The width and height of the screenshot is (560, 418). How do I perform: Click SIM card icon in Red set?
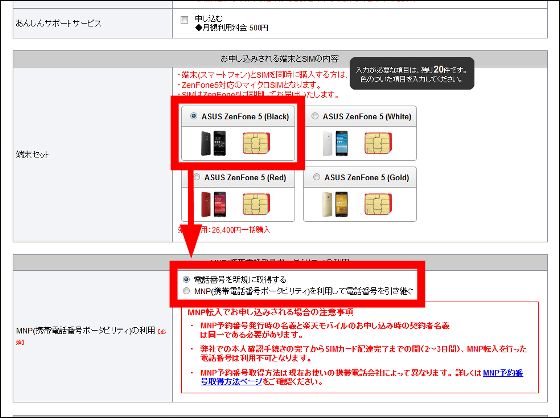256,204
